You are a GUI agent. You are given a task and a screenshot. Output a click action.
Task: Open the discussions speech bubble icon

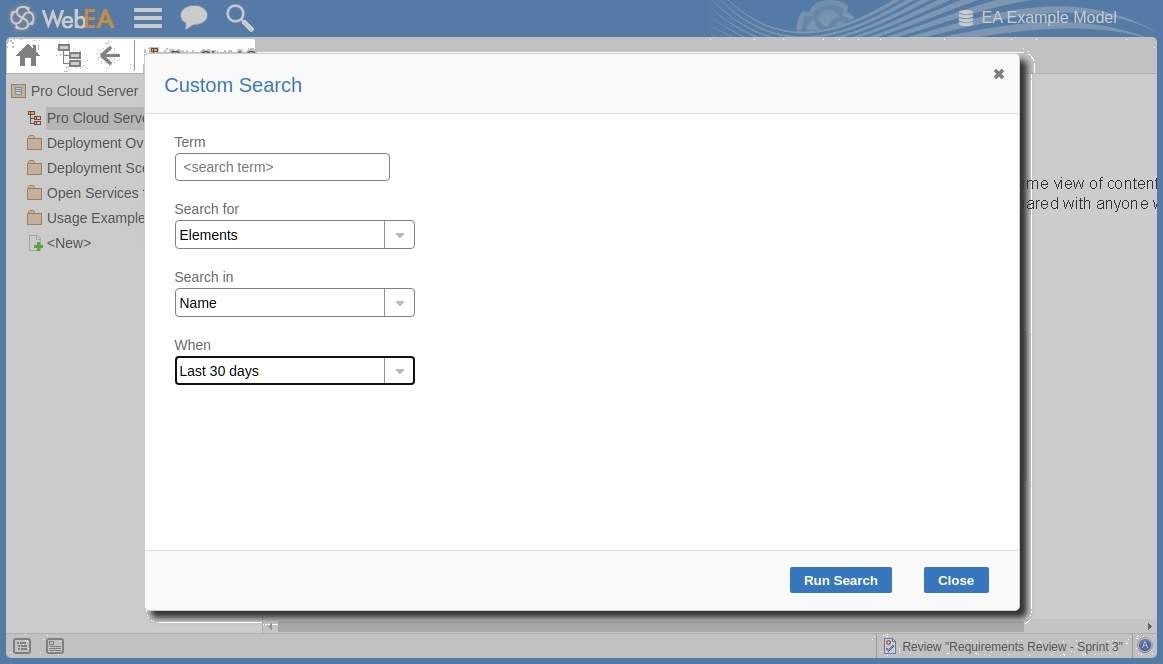pos(193,18)
